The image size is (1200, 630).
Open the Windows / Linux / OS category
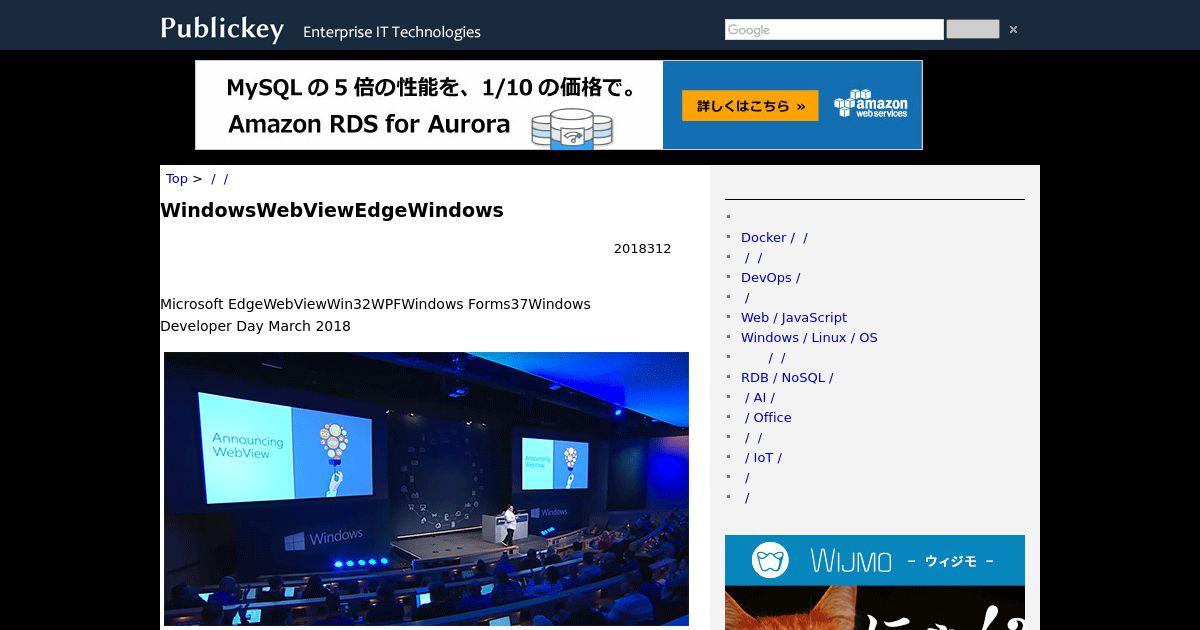(x=809, y=338)
